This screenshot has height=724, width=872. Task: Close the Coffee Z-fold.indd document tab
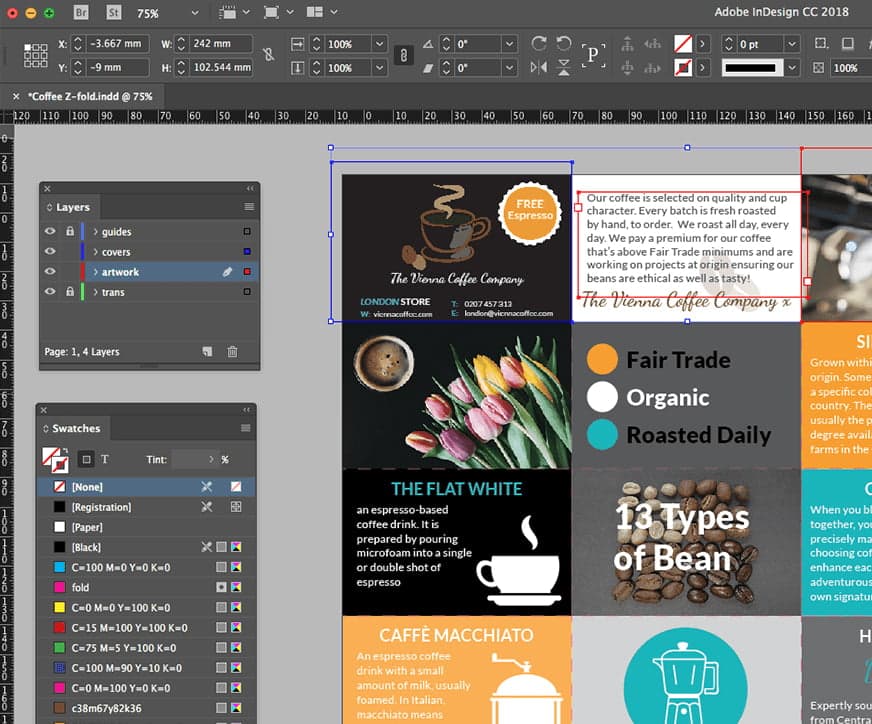pos(16,96)
